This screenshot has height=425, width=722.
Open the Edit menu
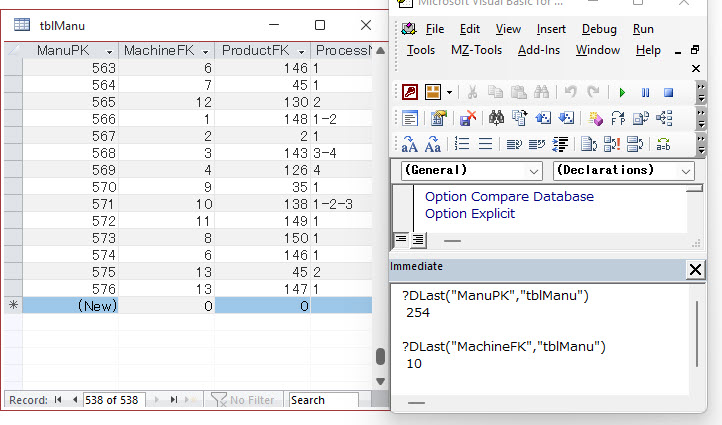470,29
